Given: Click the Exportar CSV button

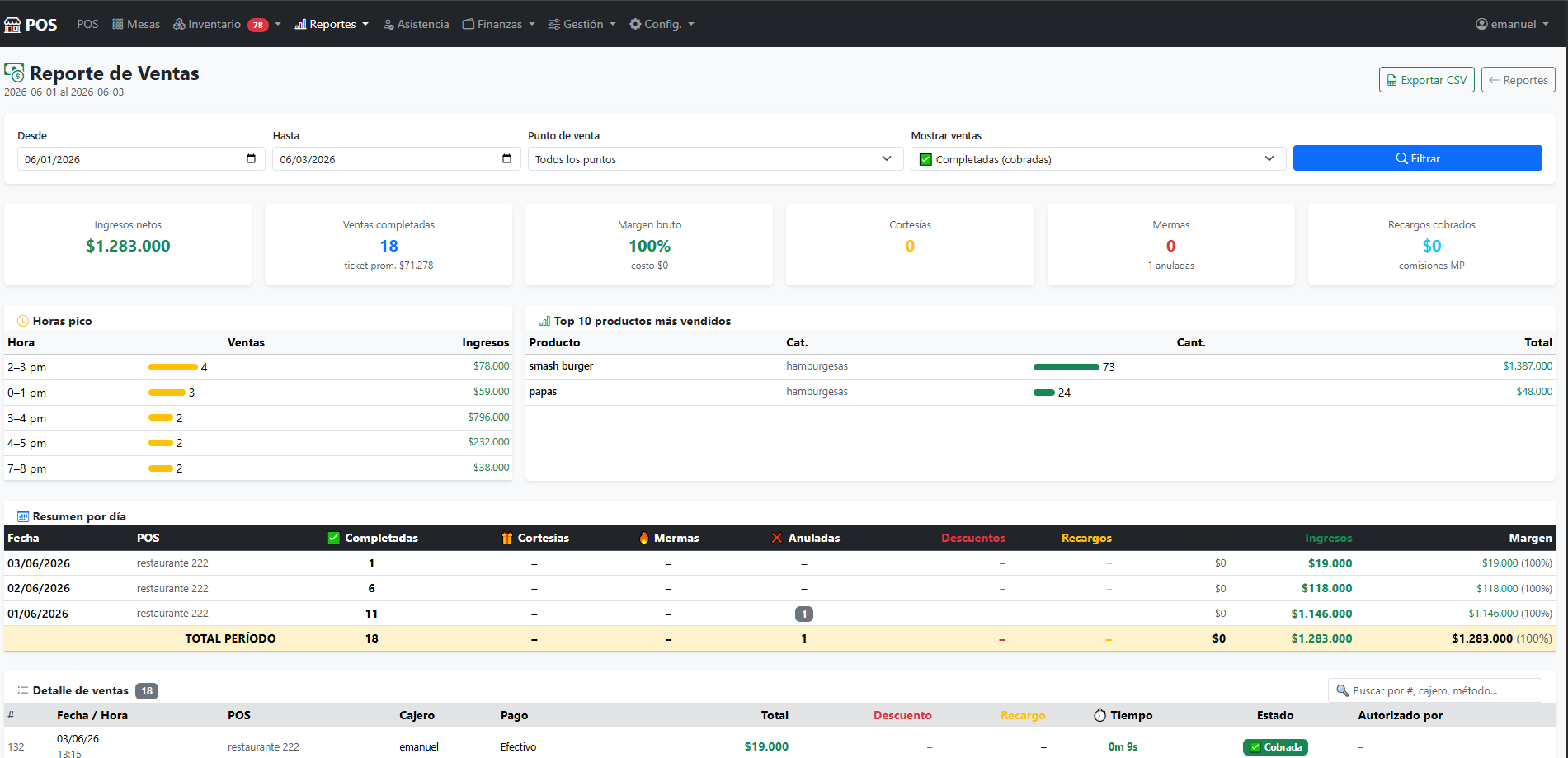Looking at the screenshot, I should pyautogui.click(x=1427, y=80).
